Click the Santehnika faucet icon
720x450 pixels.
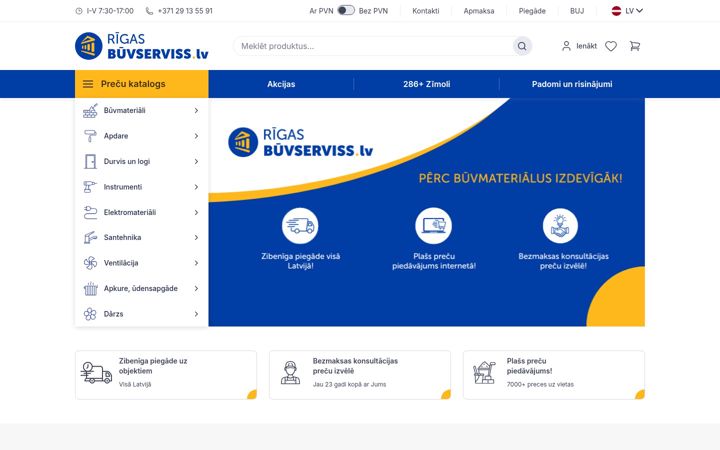[90, 237]
